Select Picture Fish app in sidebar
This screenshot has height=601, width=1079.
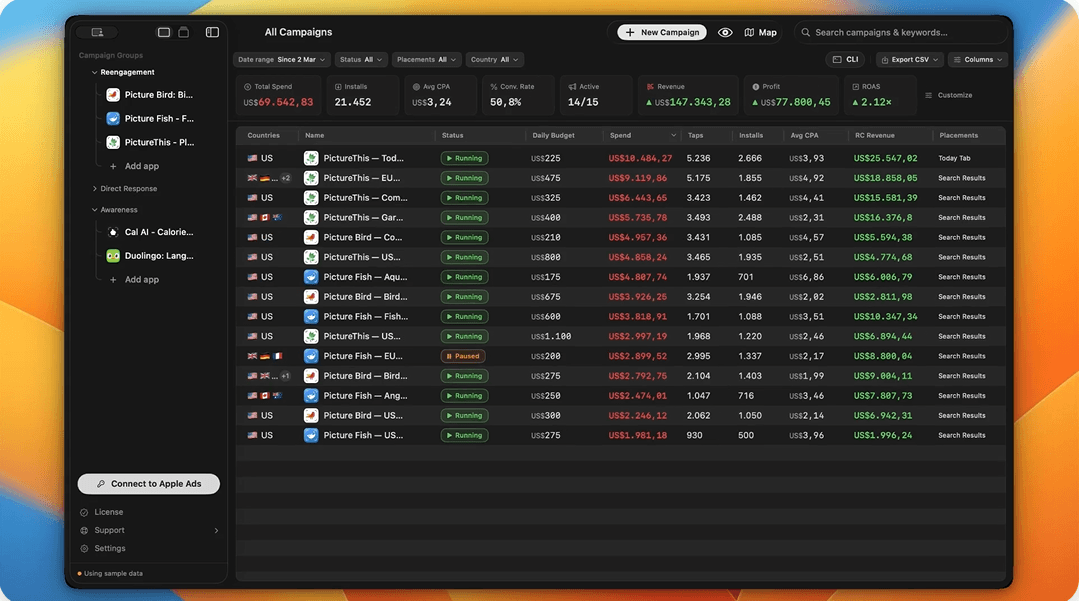pyautogui.click(x=149, y=118)
